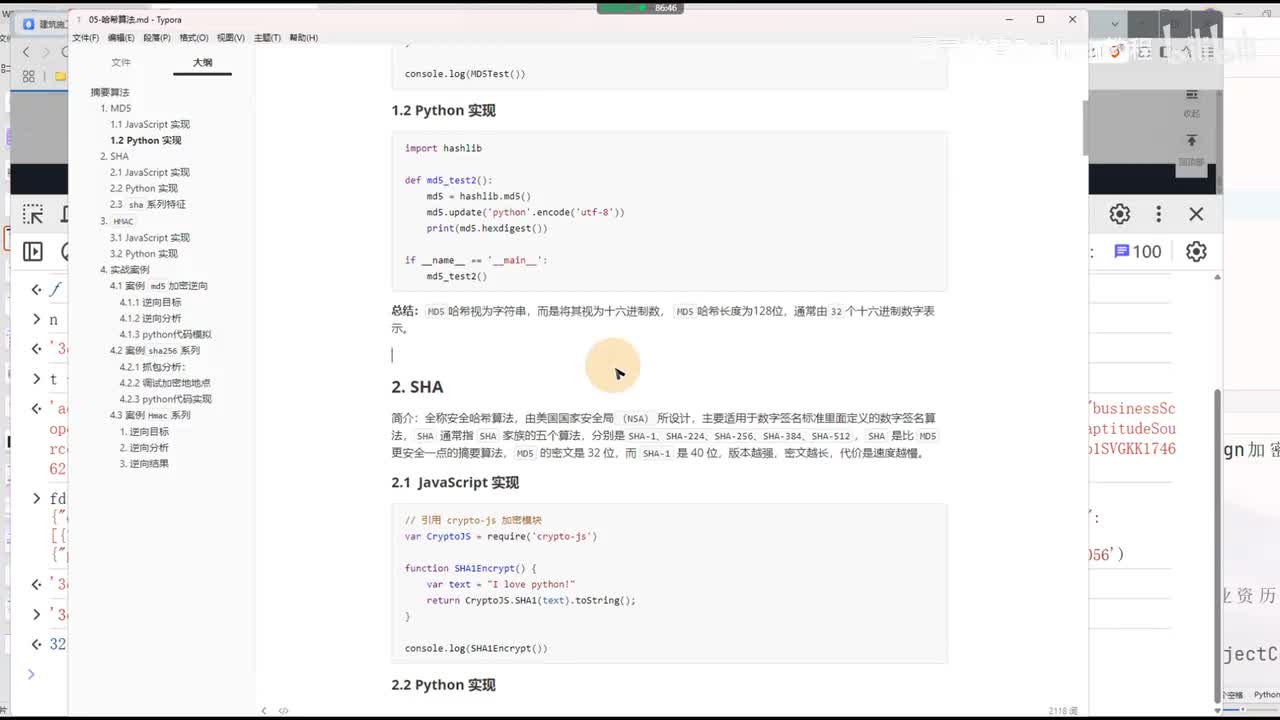Viewport: 1280px width, 720px height.
Task: Open outline item 4.1.1 逆向目标
Action: (x=151, y=302)
